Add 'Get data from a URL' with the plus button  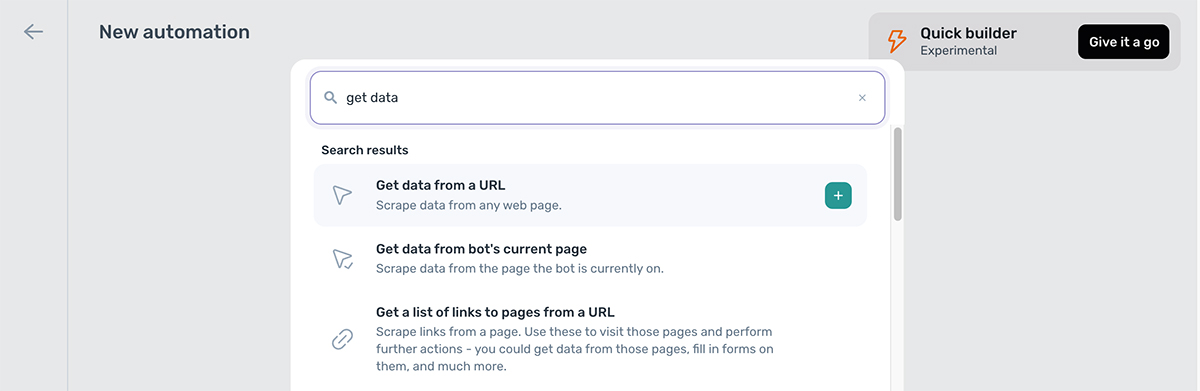coord(838,195)
